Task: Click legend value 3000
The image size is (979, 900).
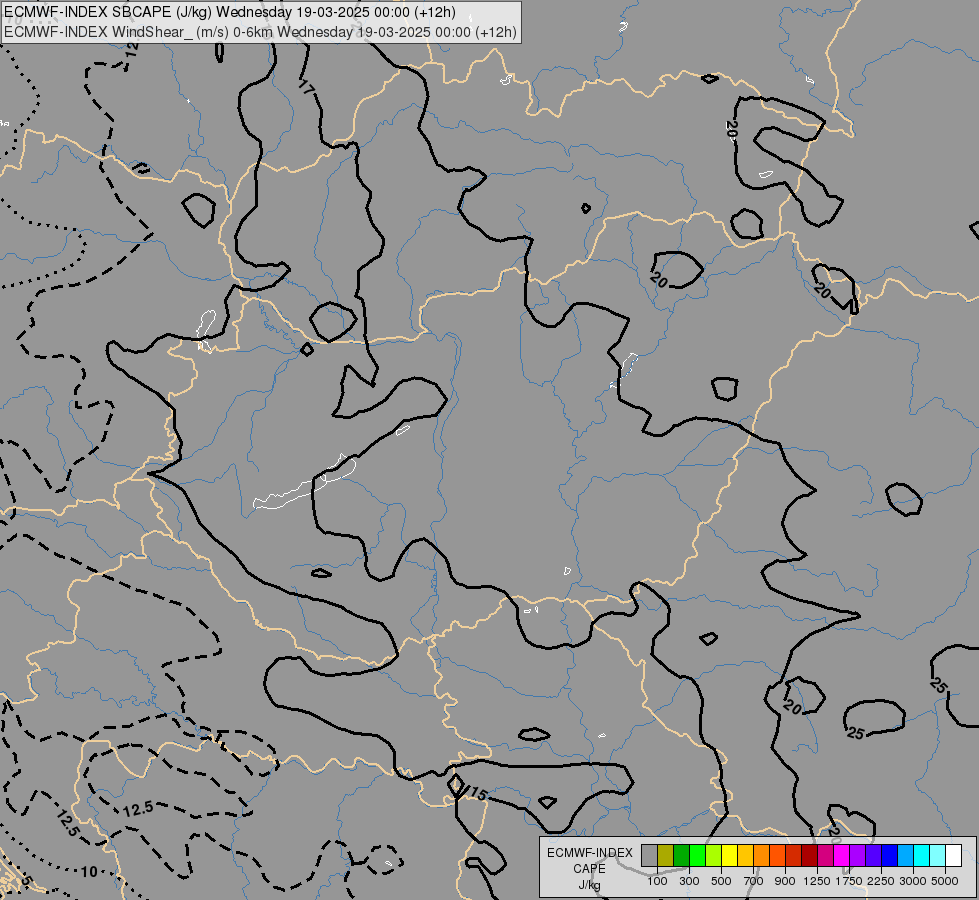Action: [913, 881]
